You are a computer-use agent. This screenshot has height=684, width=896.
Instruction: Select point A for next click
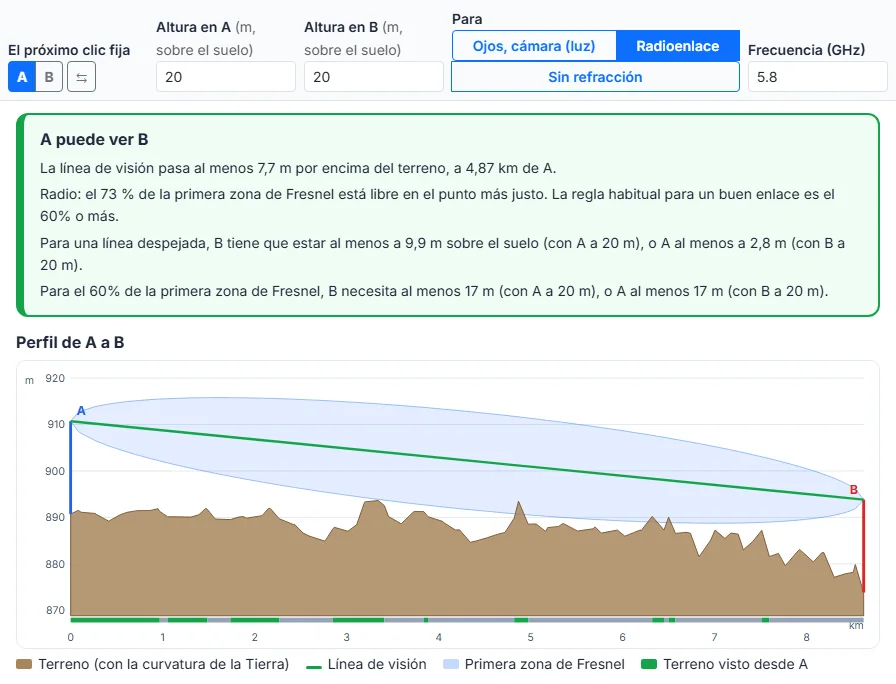coord(22,77)
